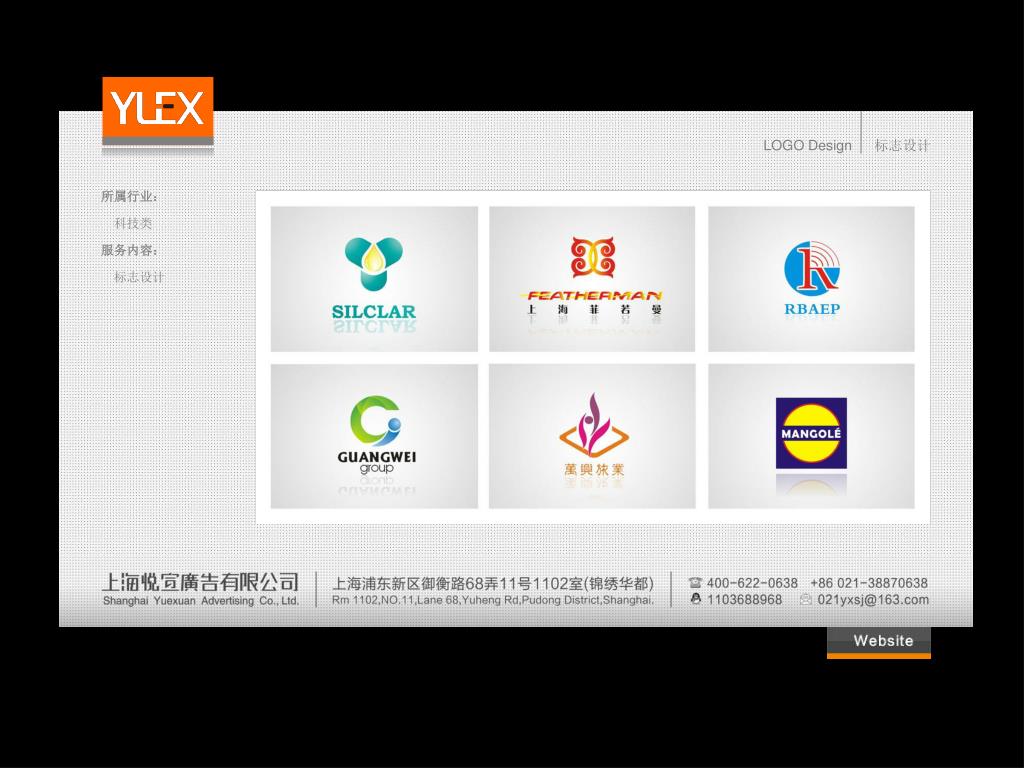Screen dimensions: 1024x768
Task: Click the Chinese address 上海浦东新区御衡路68弄
Action: click(x=493, y=583)
